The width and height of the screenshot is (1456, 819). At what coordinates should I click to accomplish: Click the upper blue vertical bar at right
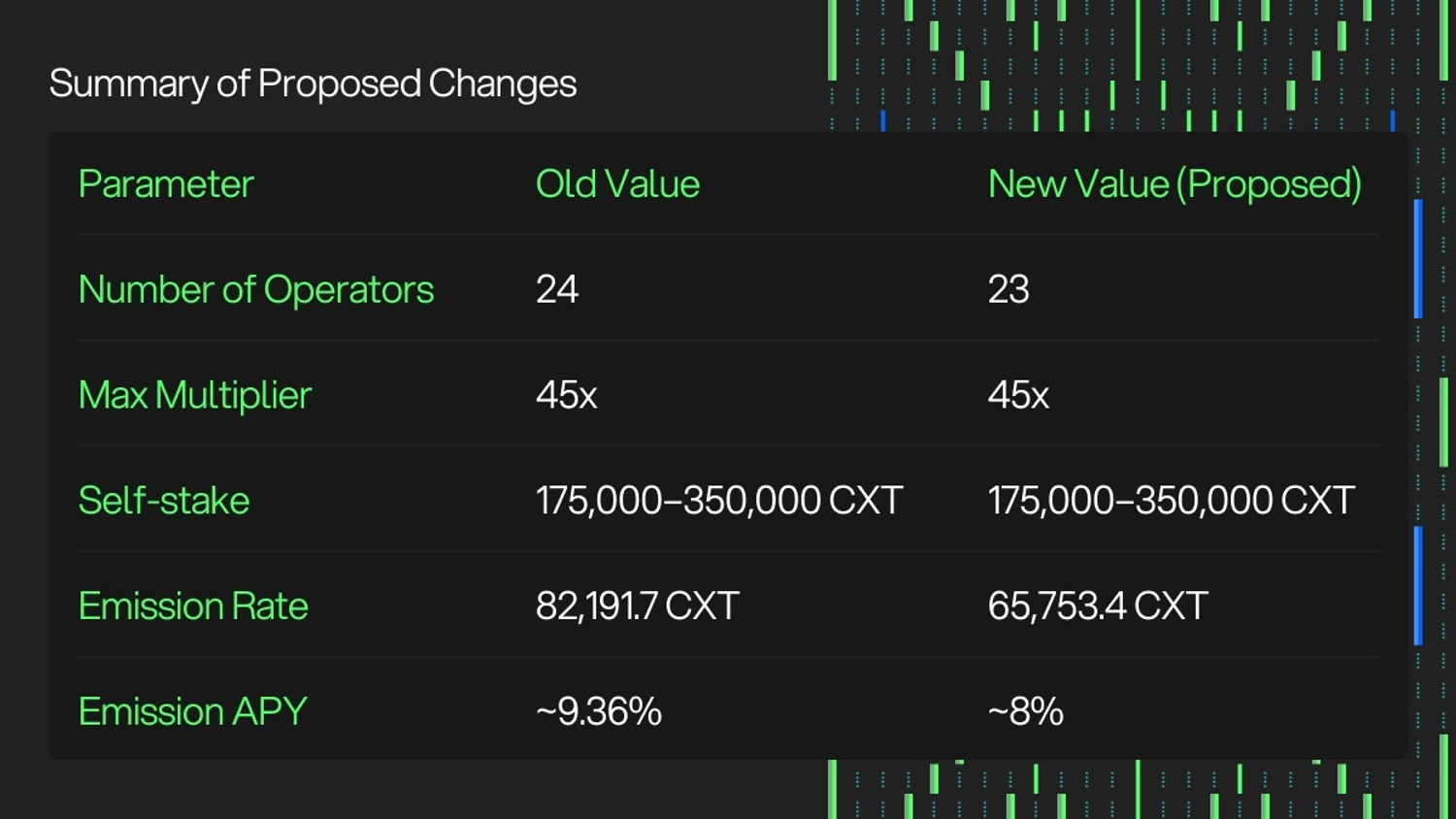click(x=1418, y=258)
